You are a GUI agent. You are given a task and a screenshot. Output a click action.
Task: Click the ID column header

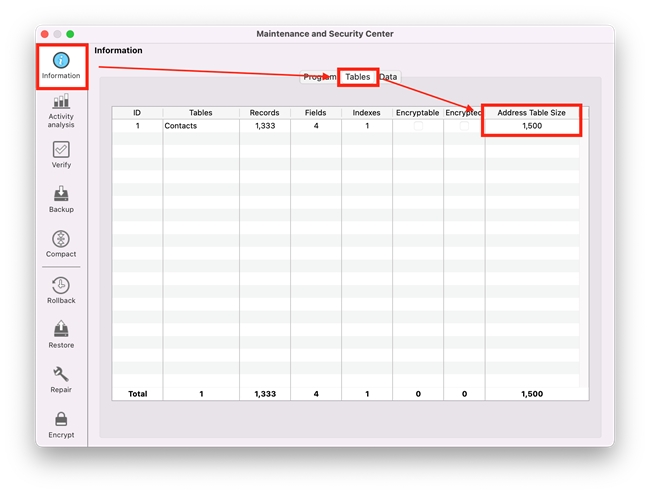pyautogui.click(x=137, y=113)
